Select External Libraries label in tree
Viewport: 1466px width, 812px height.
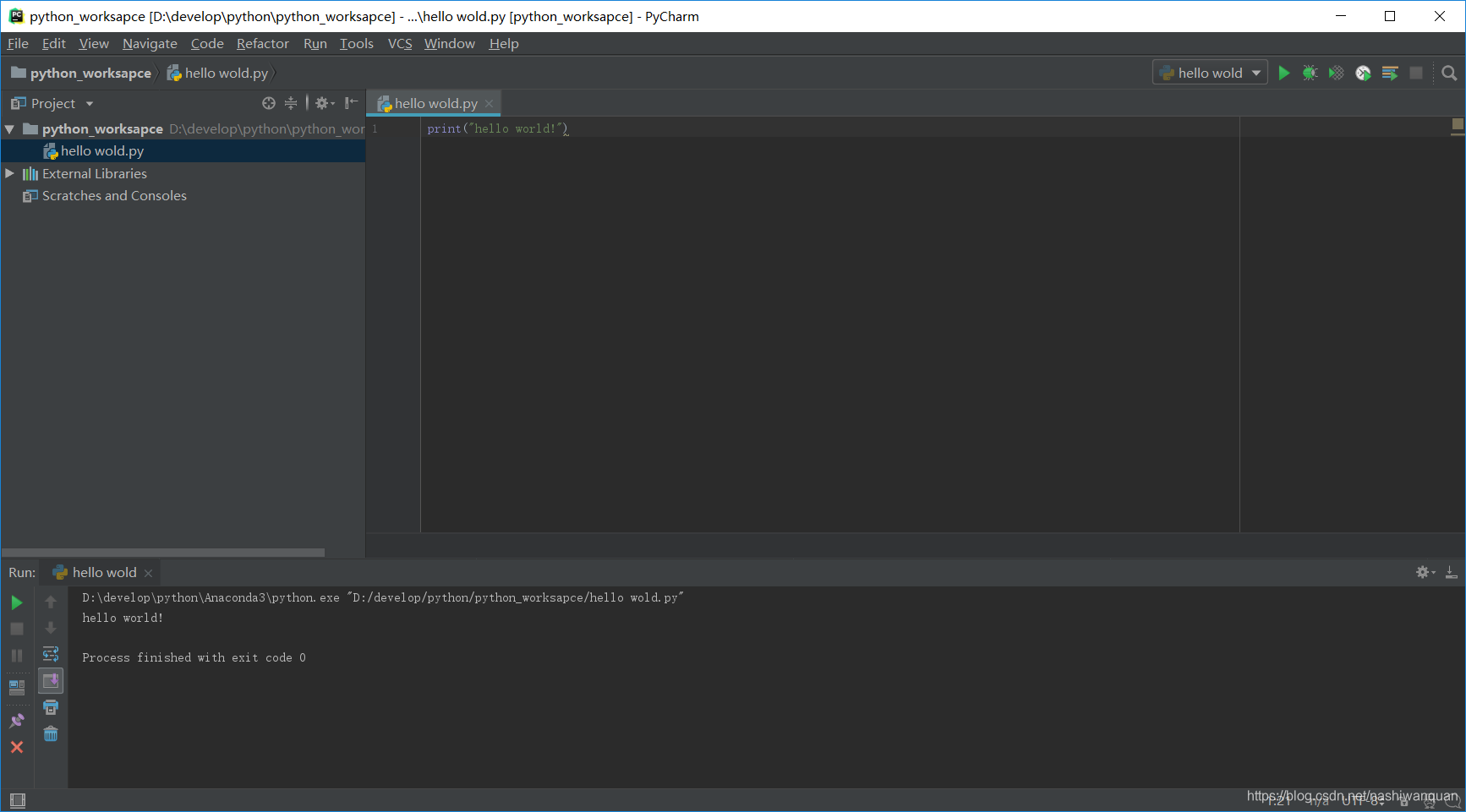[95, 173]
